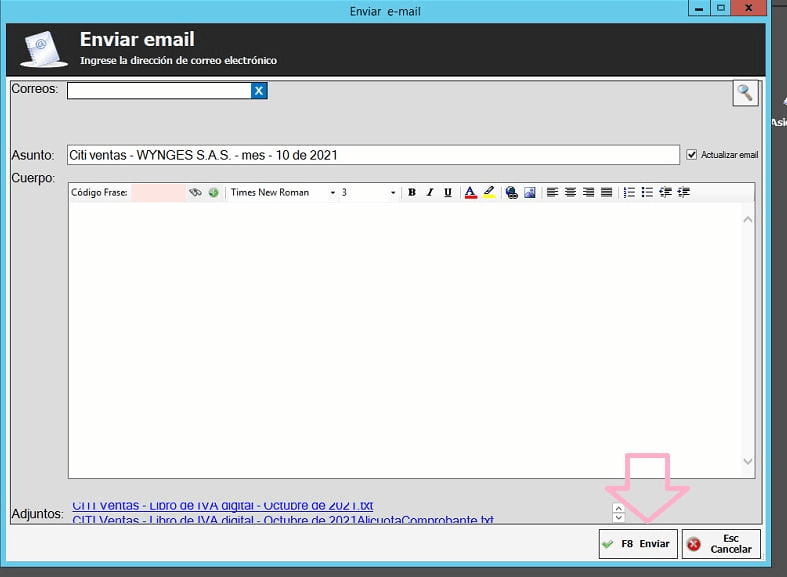Viewport: 787px width, 577px height.
Task: Toggle italic text formatting
Action: pos(430,193)
